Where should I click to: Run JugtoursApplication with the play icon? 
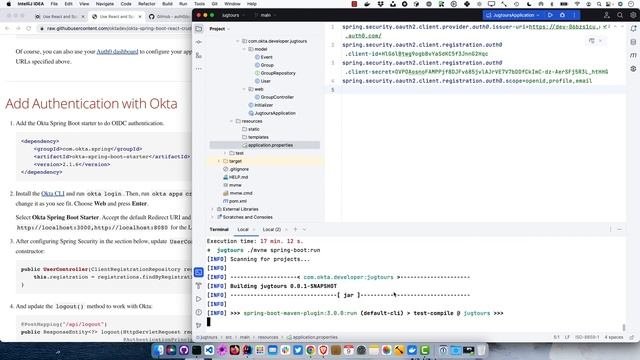click(x=550, y=15)
